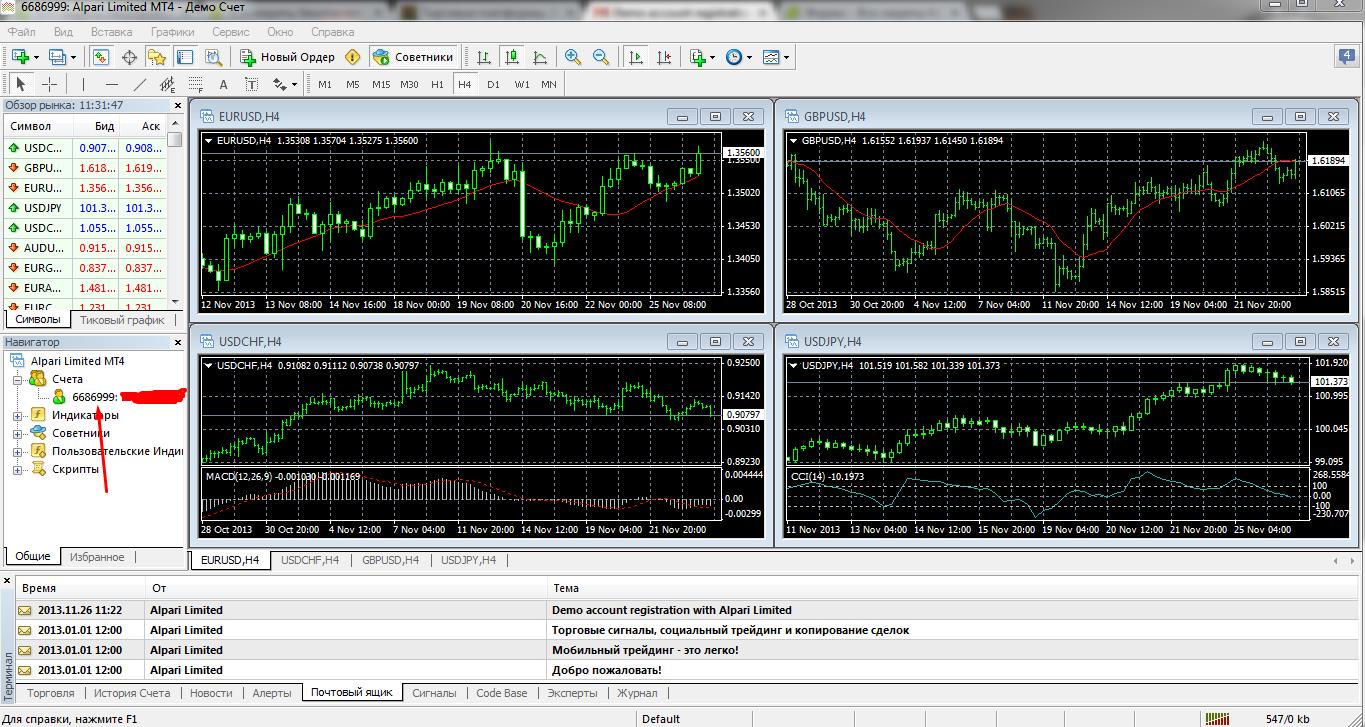The image size is (1365, 727).
Task: Select the crosshair cursor tool
Action: (49, 84)
